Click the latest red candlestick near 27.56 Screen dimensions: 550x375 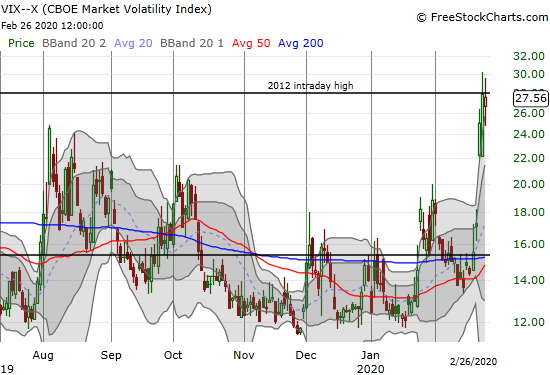486,102
